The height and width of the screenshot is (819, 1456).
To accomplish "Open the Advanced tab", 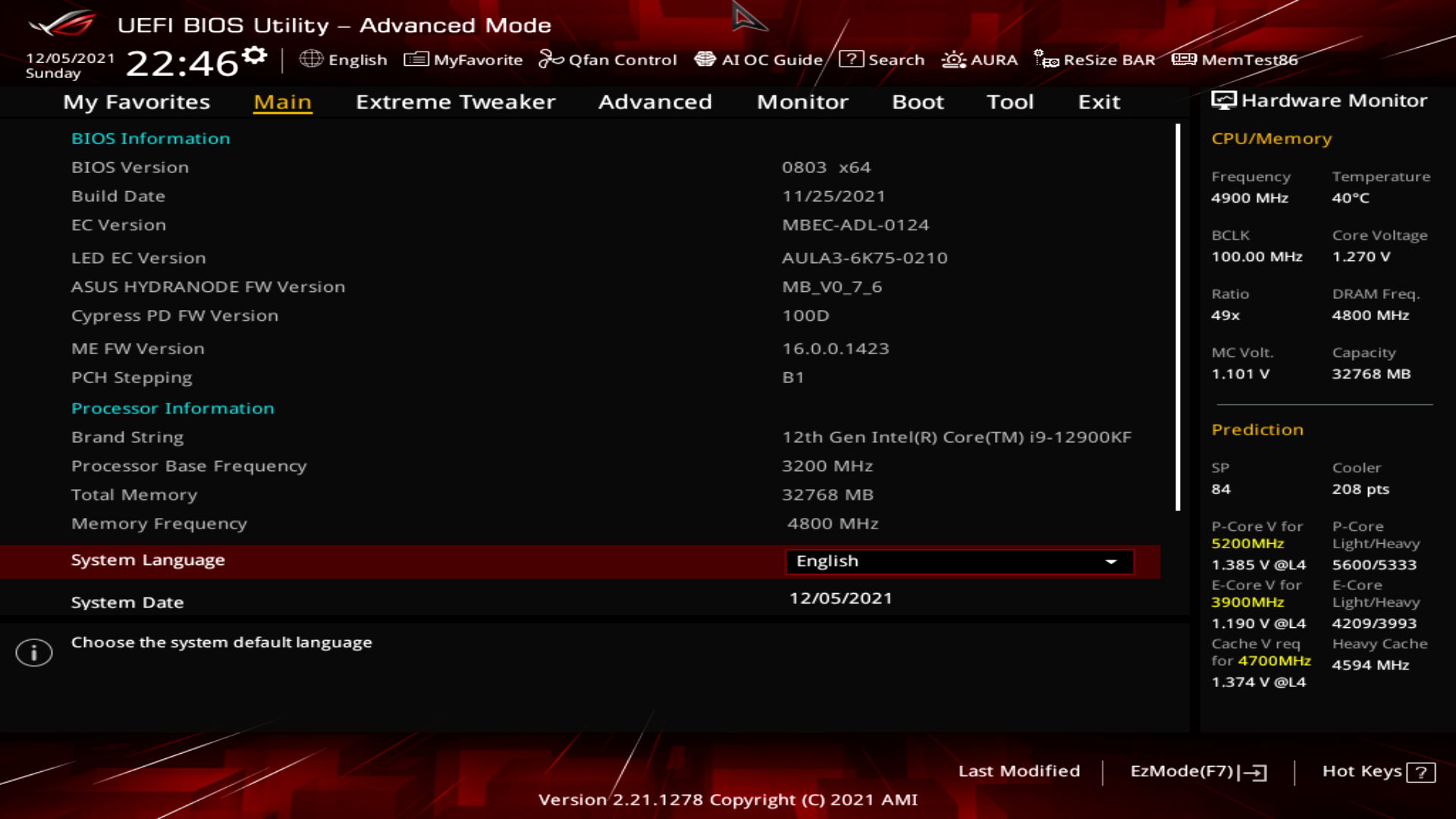I will coord(654,102).
